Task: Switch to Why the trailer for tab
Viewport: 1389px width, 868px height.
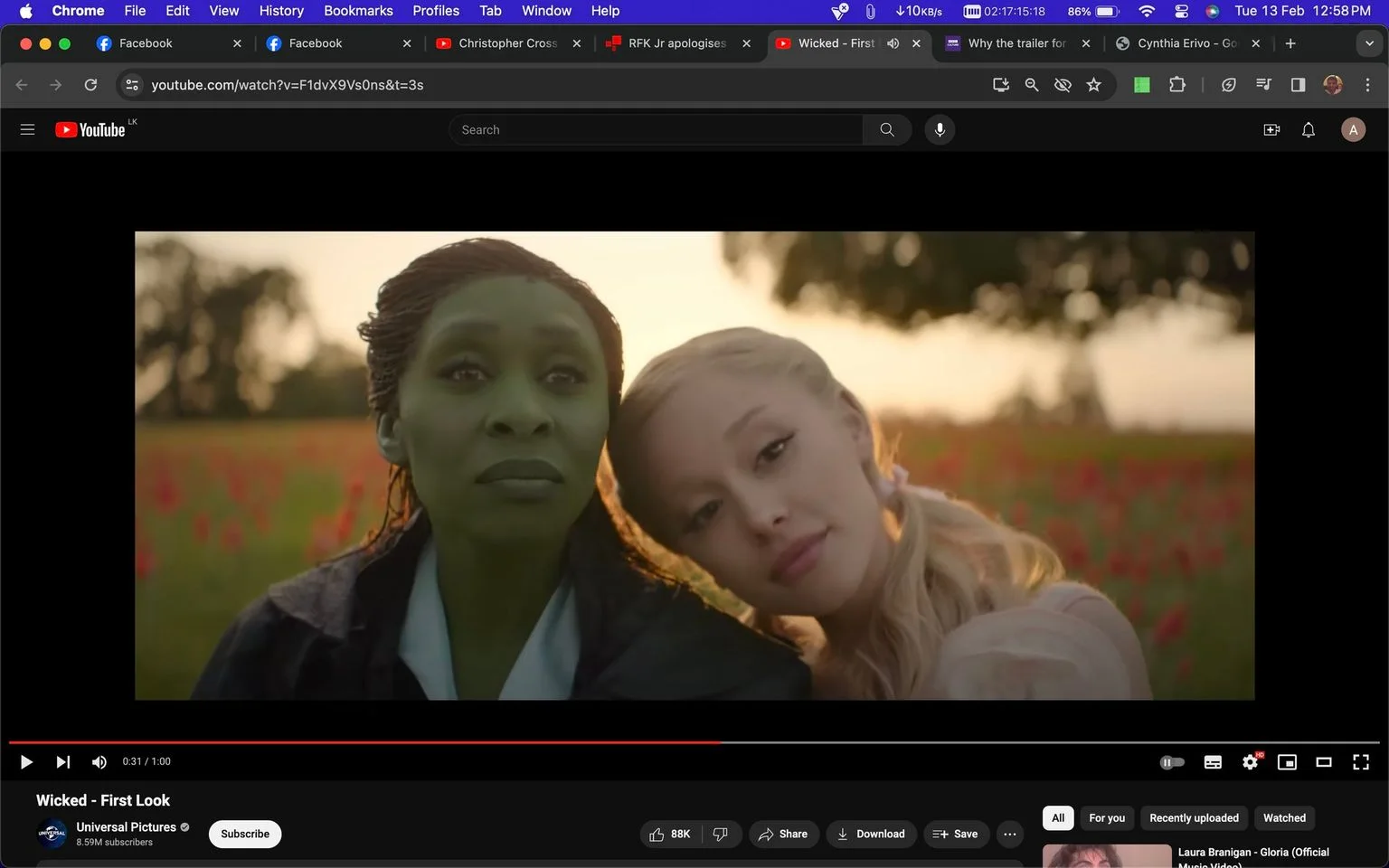Action: point(1016,42)
